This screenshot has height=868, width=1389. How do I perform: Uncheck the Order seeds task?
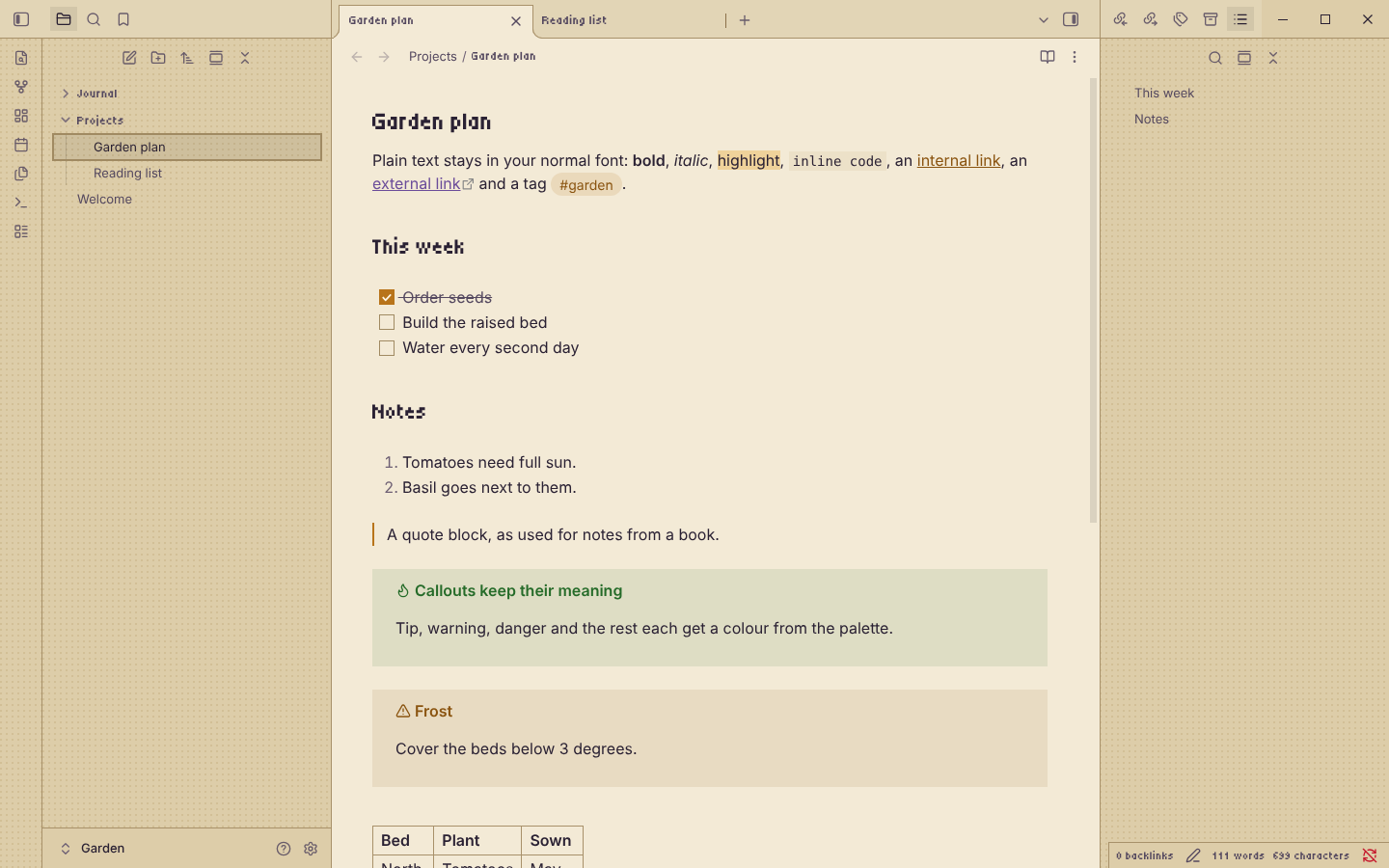(x=387, y=297)
